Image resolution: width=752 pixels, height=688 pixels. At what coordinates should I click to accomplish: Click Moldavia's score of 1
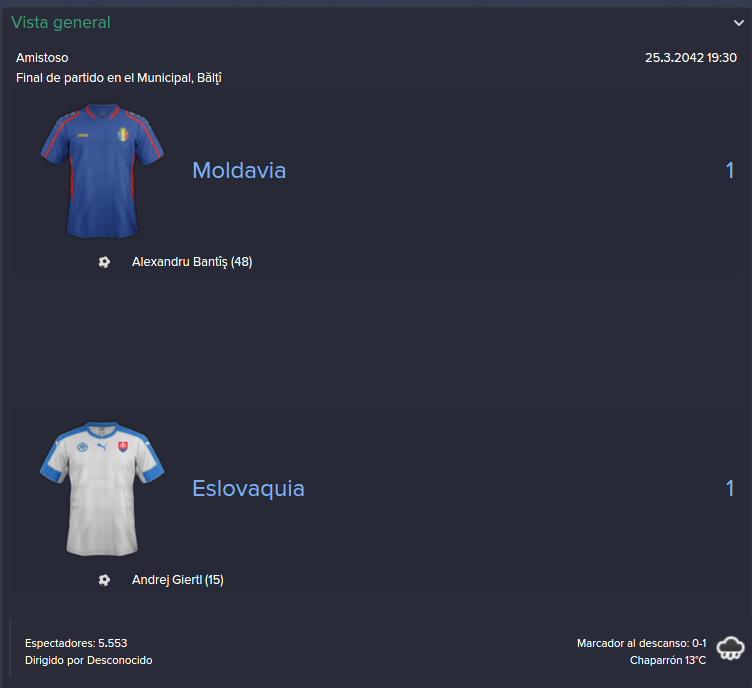[x=729, y=170]
